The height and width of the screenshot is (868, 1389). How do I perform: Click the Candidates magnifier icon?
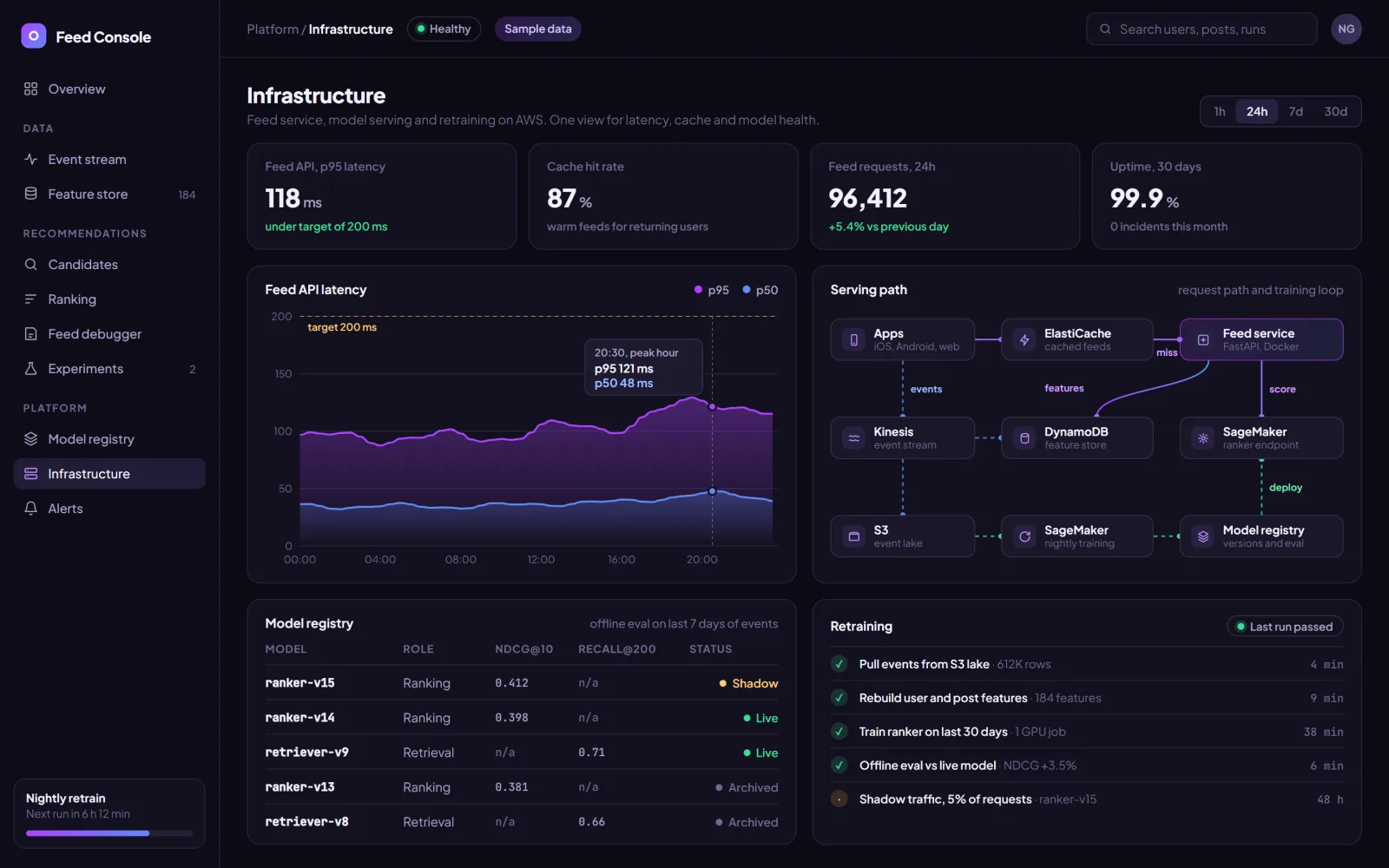(x=31, y=264)
